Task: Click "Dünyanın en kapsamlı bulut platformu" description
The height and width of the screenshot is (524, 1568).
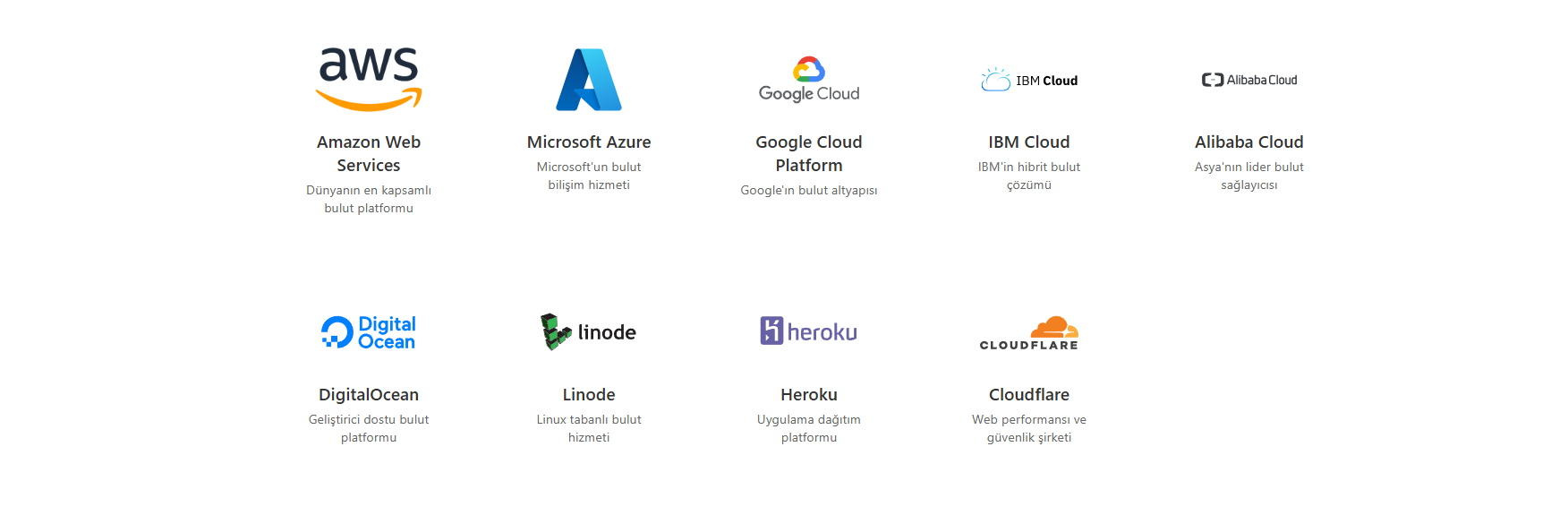Action: point(369,199)
